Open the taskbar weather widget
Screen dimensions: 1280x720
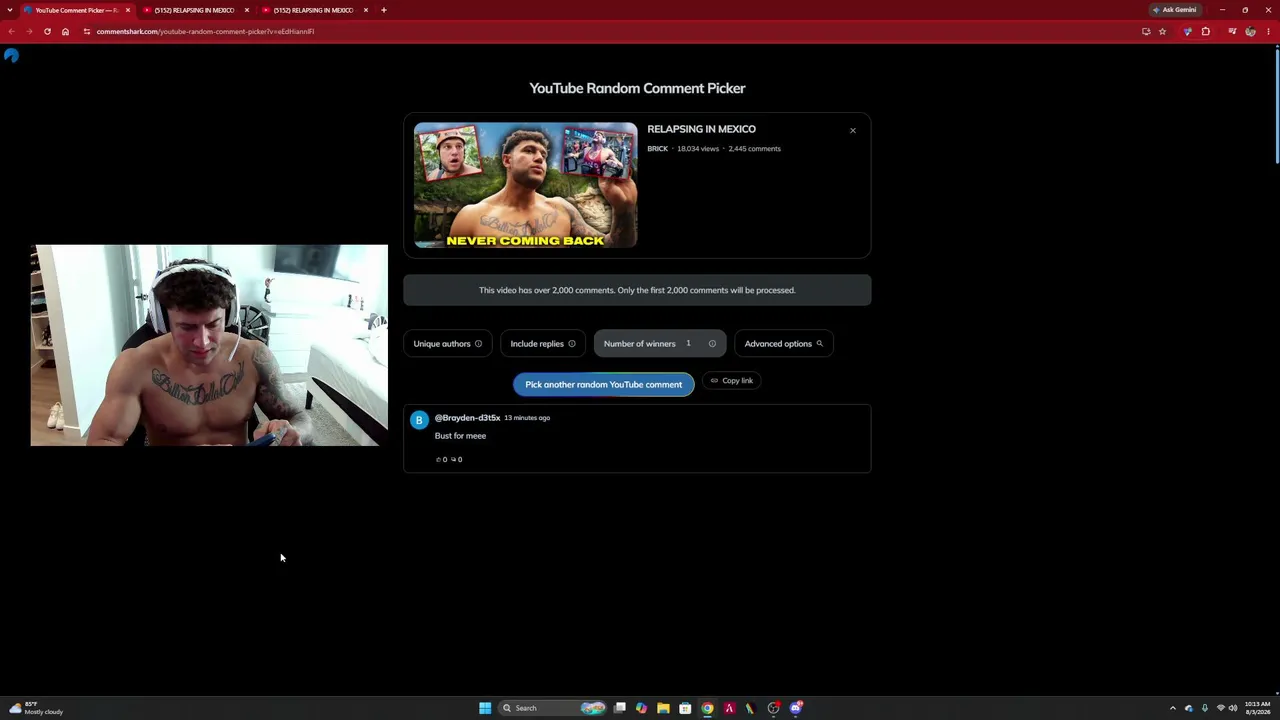pyautogui.click(x=36, y=708)
